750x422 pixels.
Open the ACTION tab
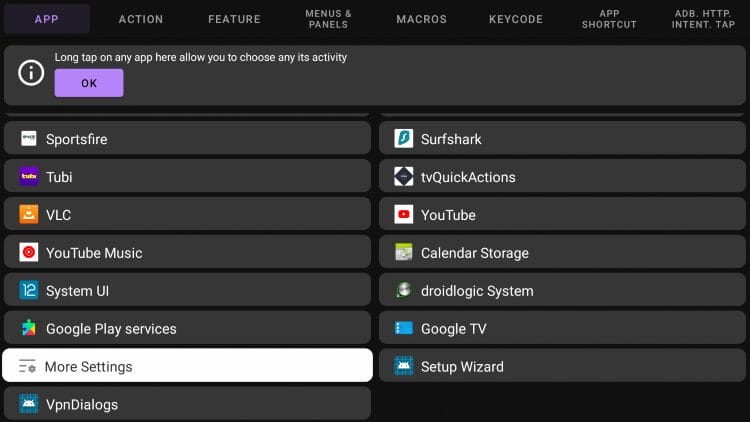tap(141, 19)
